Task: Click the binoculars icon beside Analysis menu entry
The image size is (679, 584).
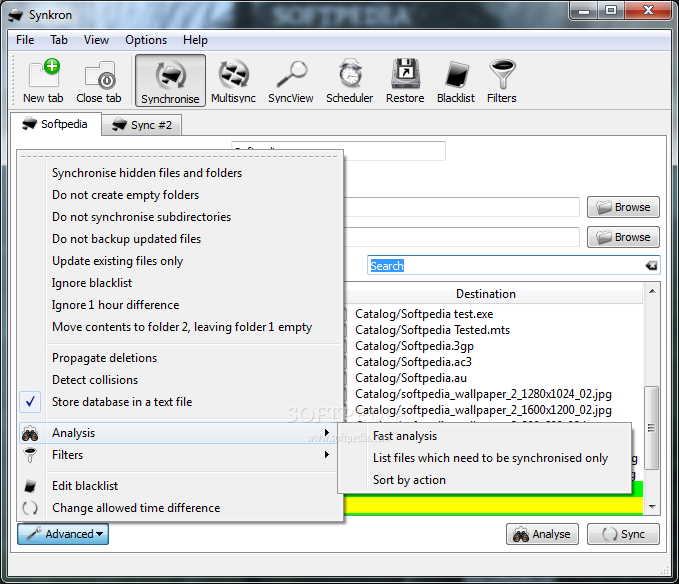Action: [x=30, y=433]
